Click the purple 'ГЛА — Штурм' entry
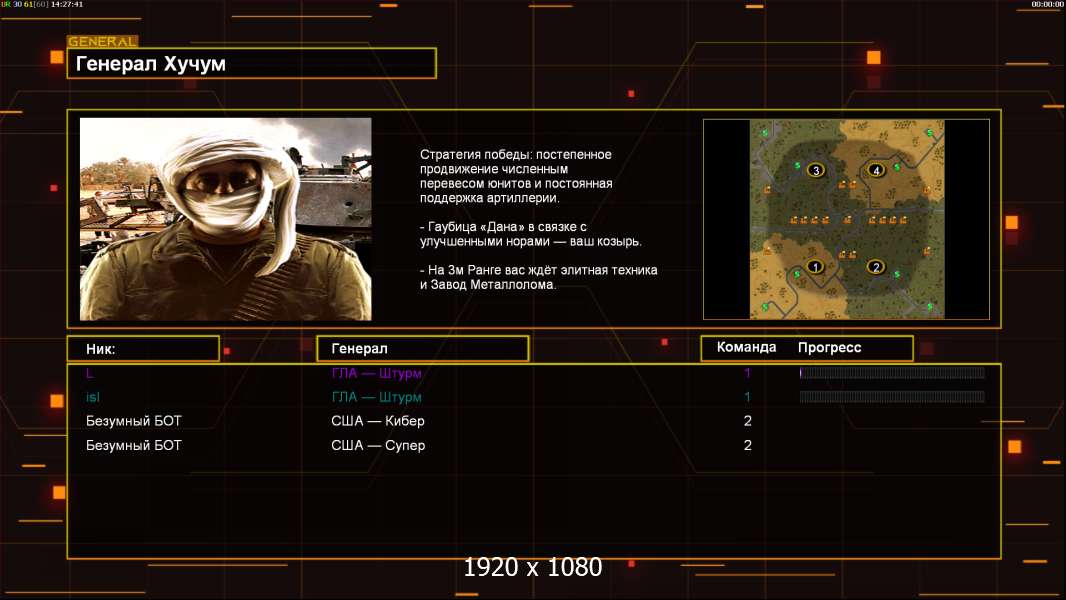Image resolution: width=1066 pixels, height=600 pixels. coord(377,373)
